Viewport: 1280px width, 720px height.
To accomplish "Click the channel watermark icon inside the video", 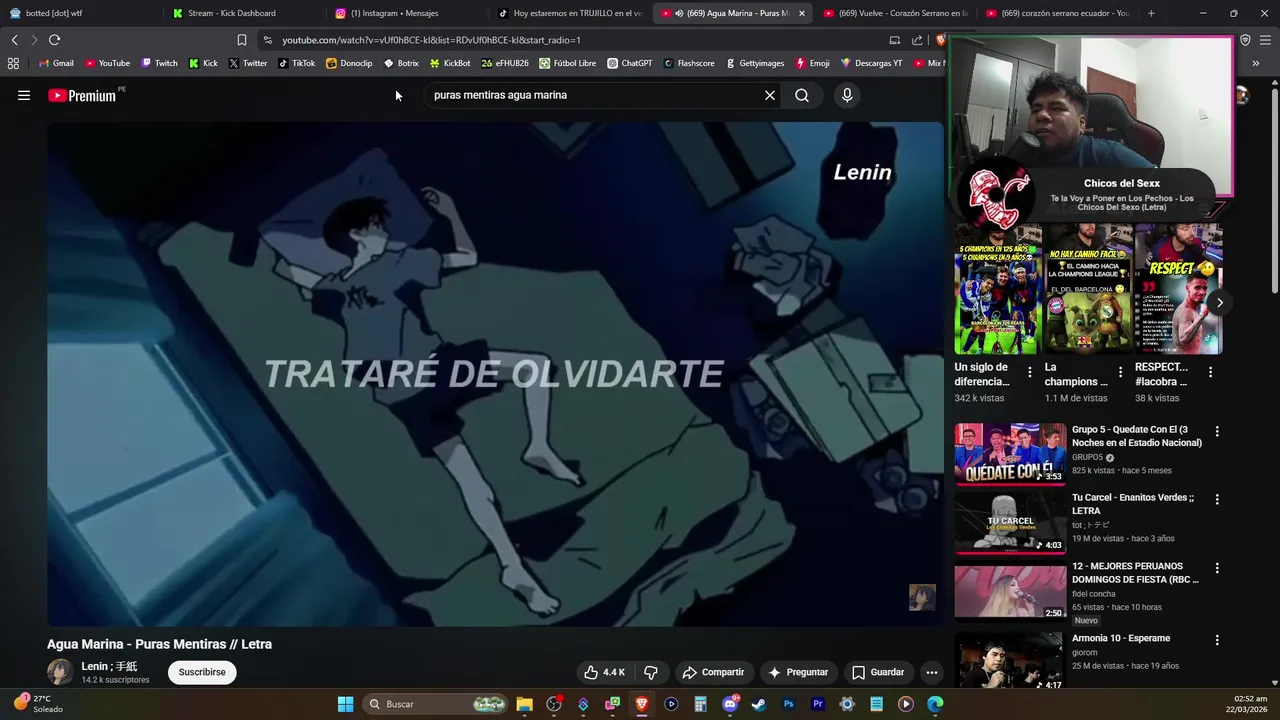I will pyautogui.click(x=922, y=597).
